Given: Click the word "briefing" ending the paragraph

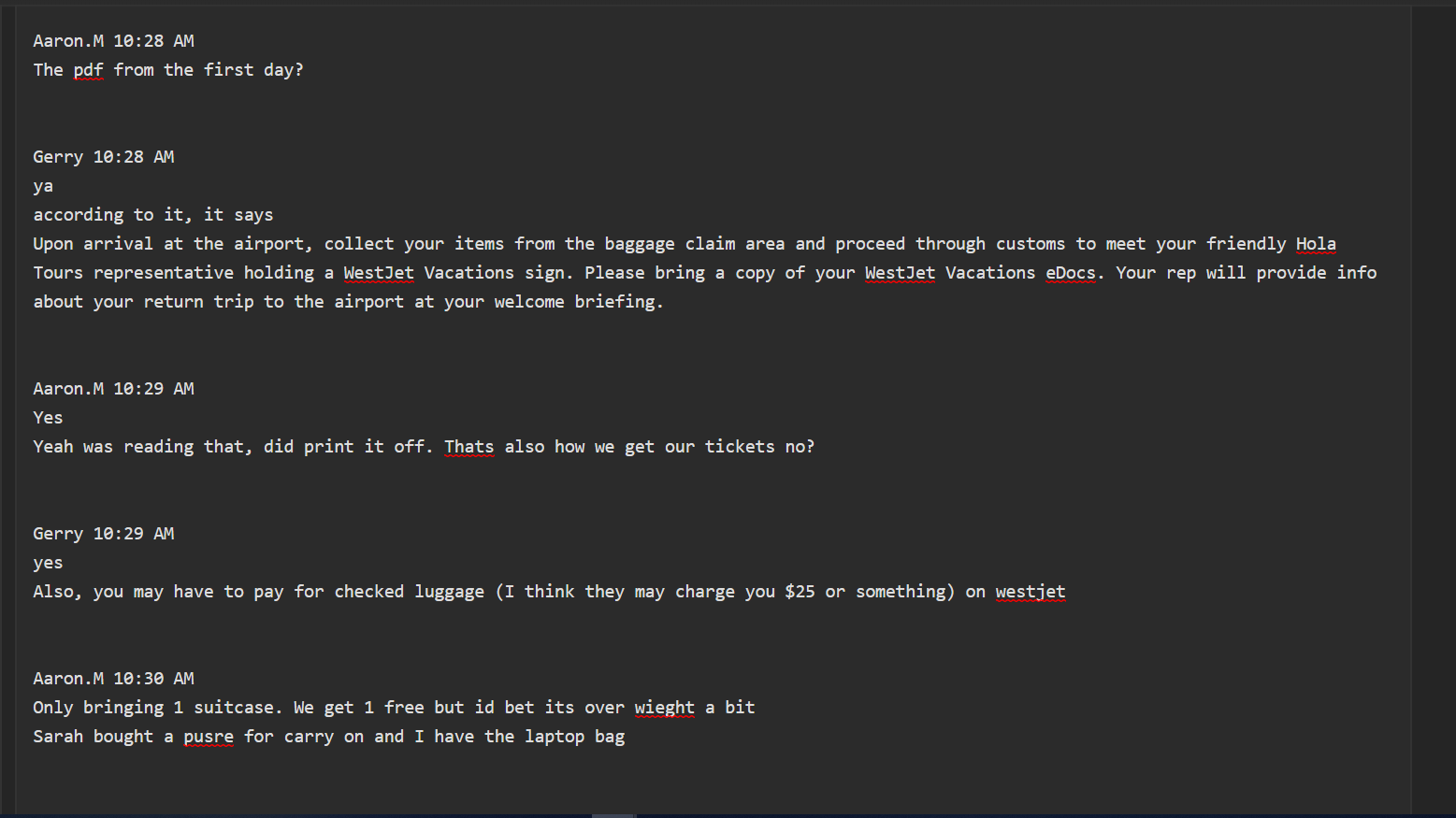Looking at the screenshot, I should pyautogui.click(x=614, y=302).
